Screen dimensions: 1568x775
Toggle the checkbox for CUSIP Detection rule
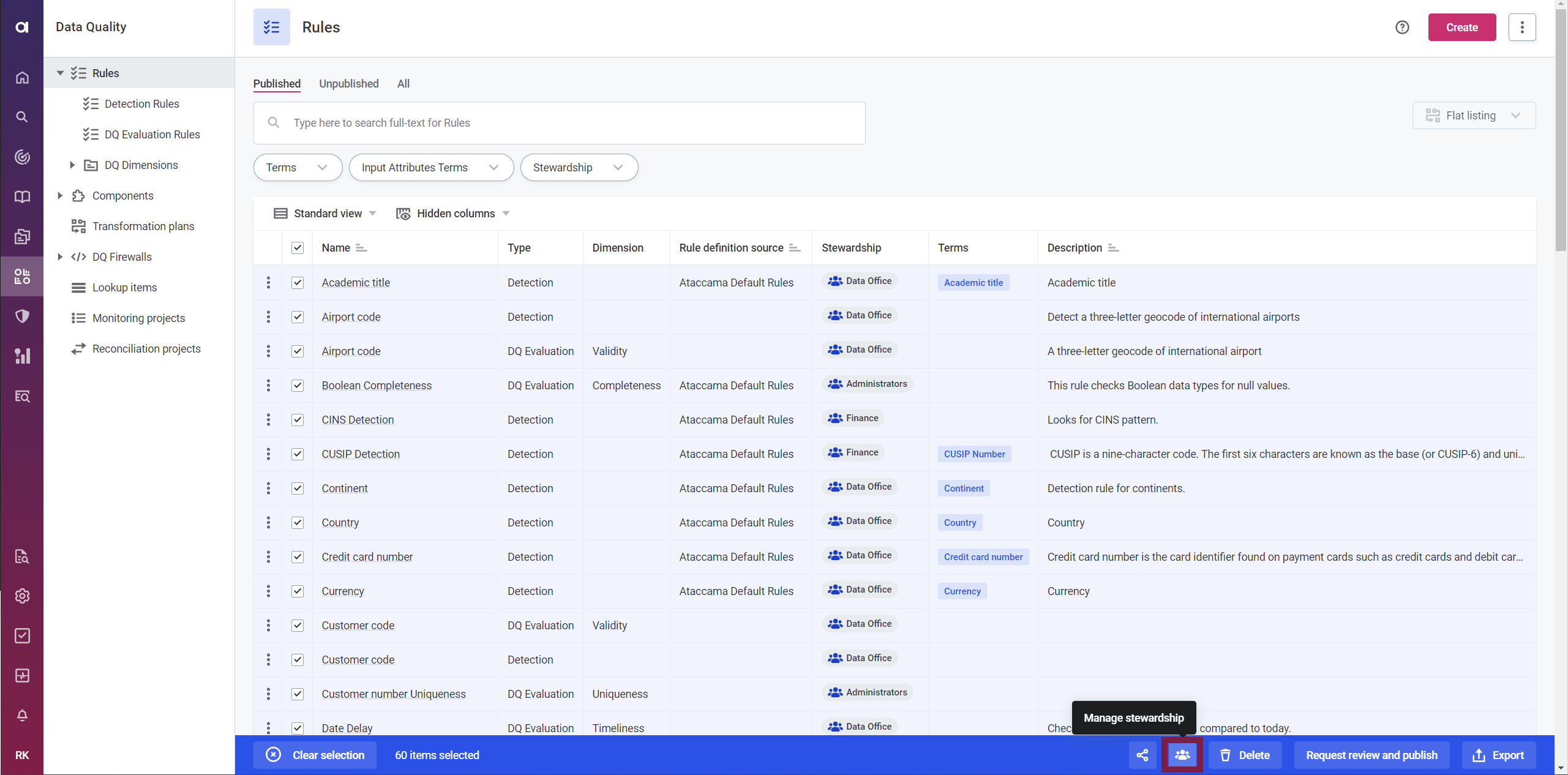coord(296,453)
